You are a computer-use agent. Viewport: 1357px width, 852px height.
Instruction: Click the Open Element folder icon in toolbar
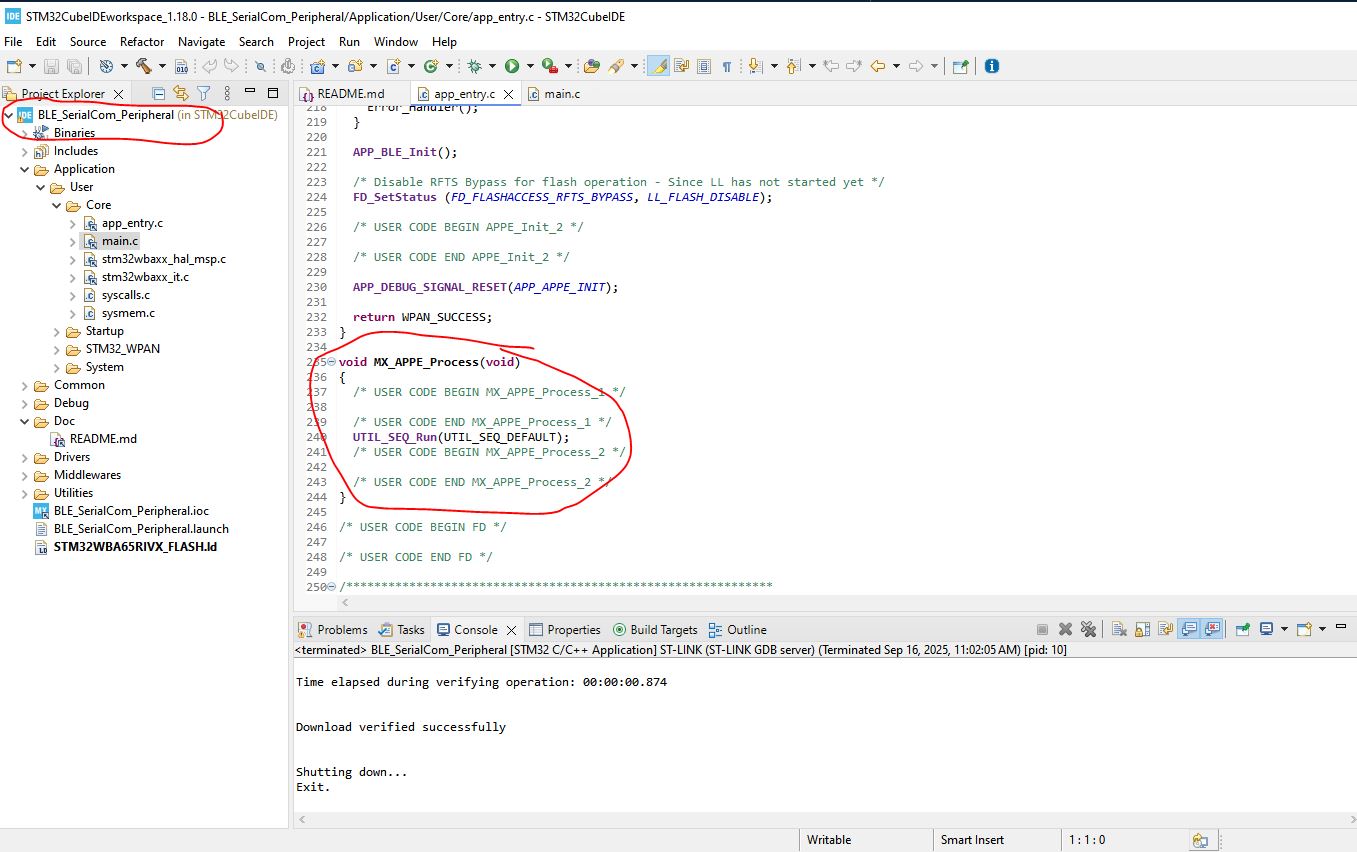pyautogui.click(x=591, y=66)
